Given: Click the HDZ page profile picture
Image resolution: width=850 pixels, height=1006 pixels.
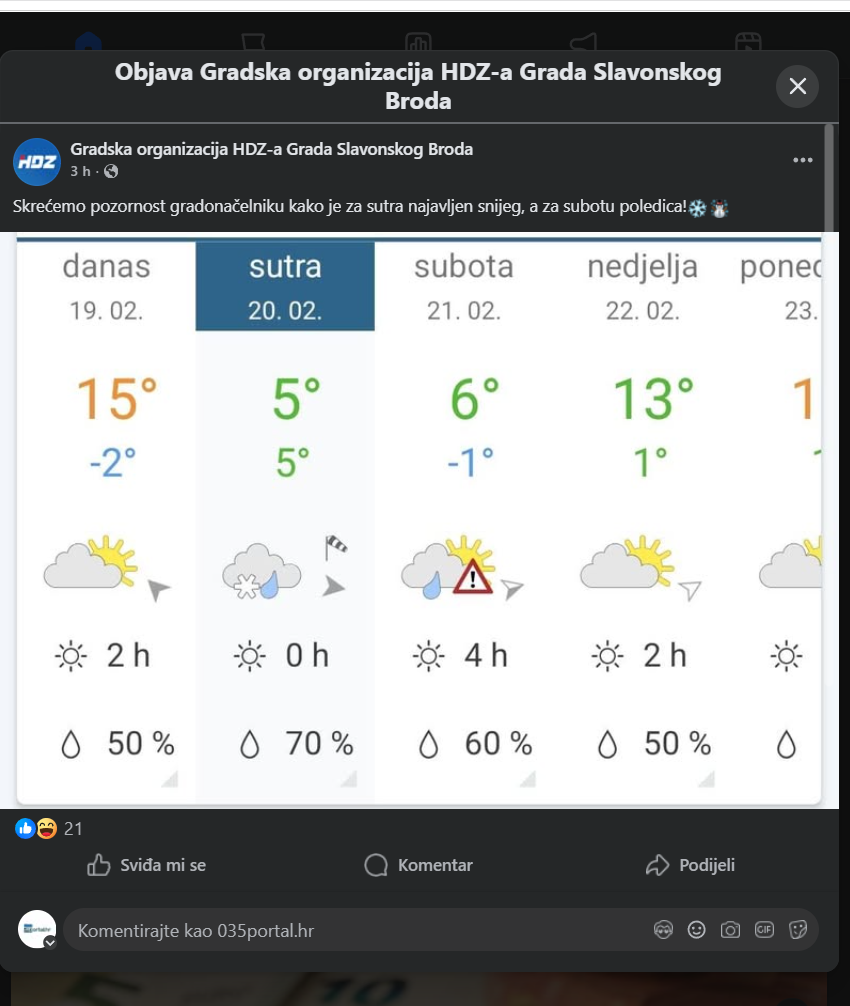Looking at the screenshot, I should pyautogui.click(x=36, y=162).
